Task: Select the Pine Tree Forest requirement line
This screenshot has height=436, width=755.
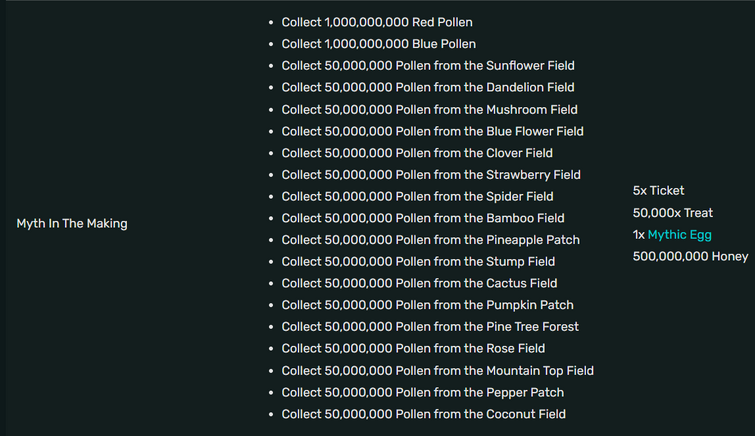Action: (430, 327)
